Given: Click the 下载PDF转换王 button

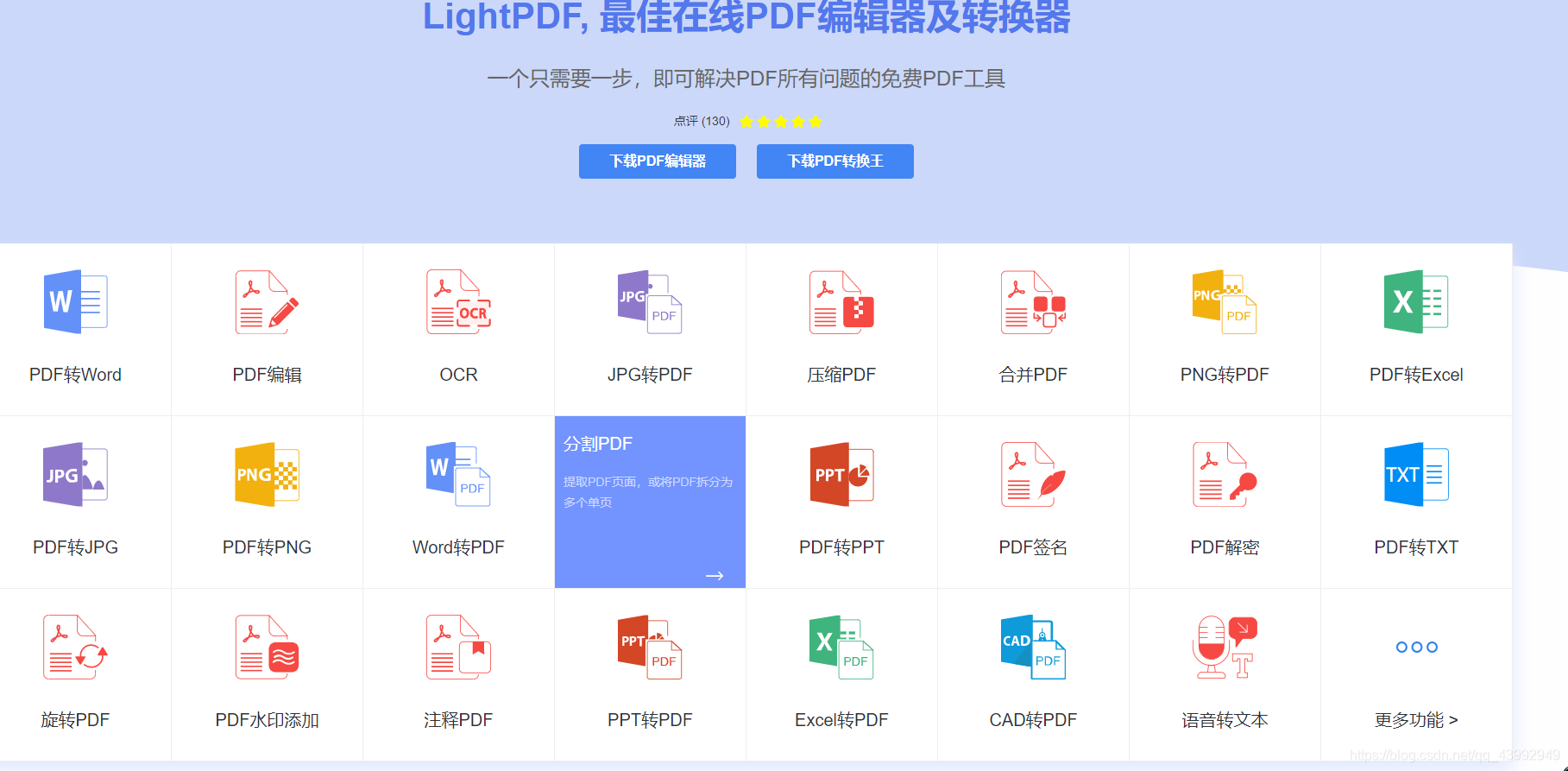Looking at the screenshot, I should coord(835,161).
